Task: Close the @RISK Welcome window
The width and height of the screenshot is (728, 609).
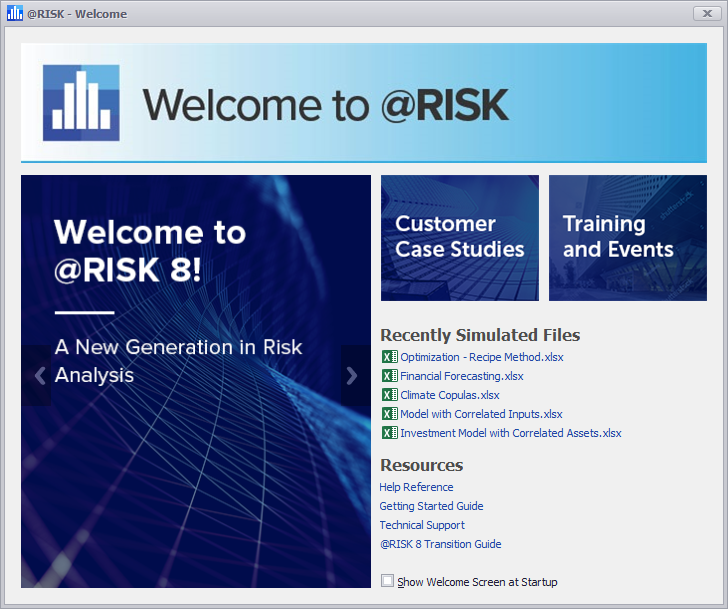Action: 702,14
